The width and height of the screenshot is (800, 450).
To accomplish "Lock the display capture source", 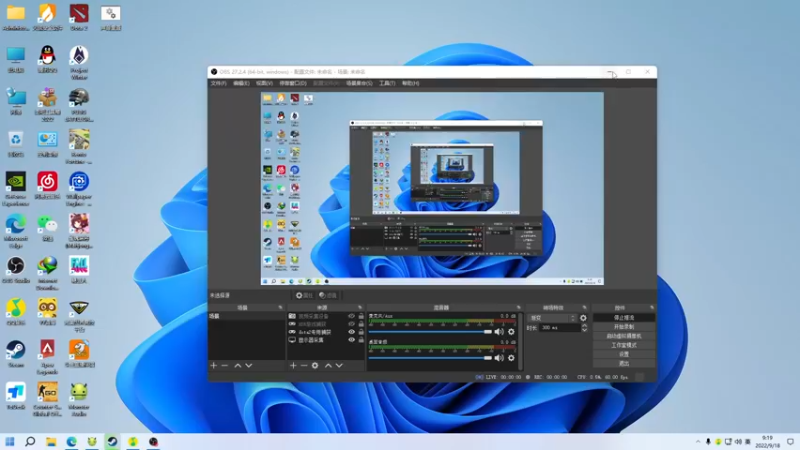I will (x=361, y=340).
